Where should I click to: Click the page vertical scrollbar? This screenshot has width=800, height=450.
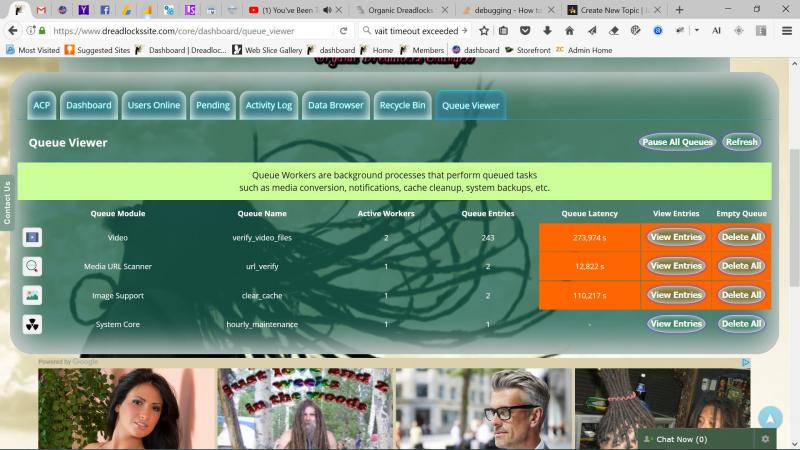coord(794,218)
